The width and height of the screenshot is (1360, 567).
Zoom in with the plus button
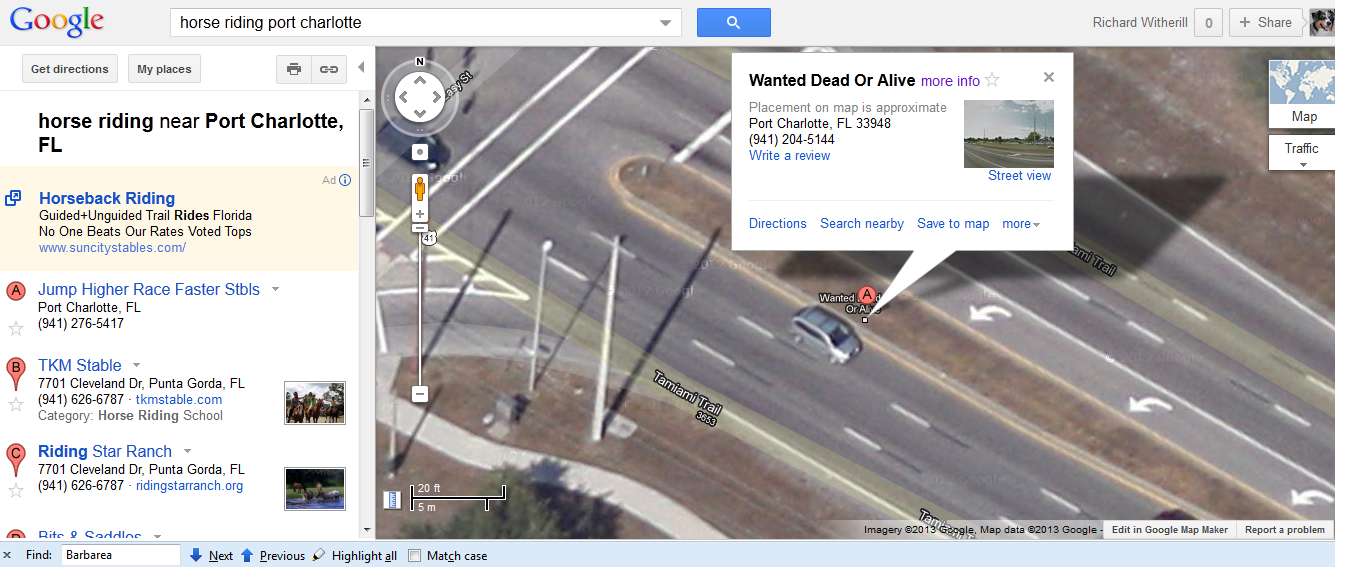tap(420, 214)
